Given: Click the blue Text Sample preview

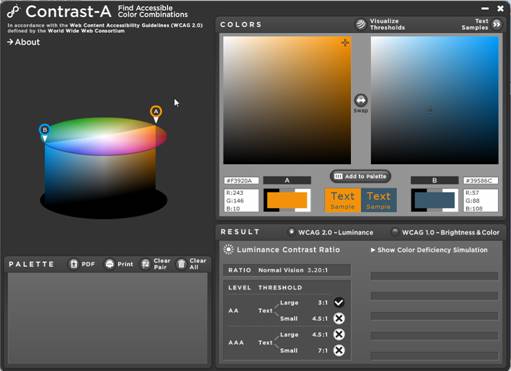Looking at the screenshot, I should pyautogui.click(x=378, y=200).
